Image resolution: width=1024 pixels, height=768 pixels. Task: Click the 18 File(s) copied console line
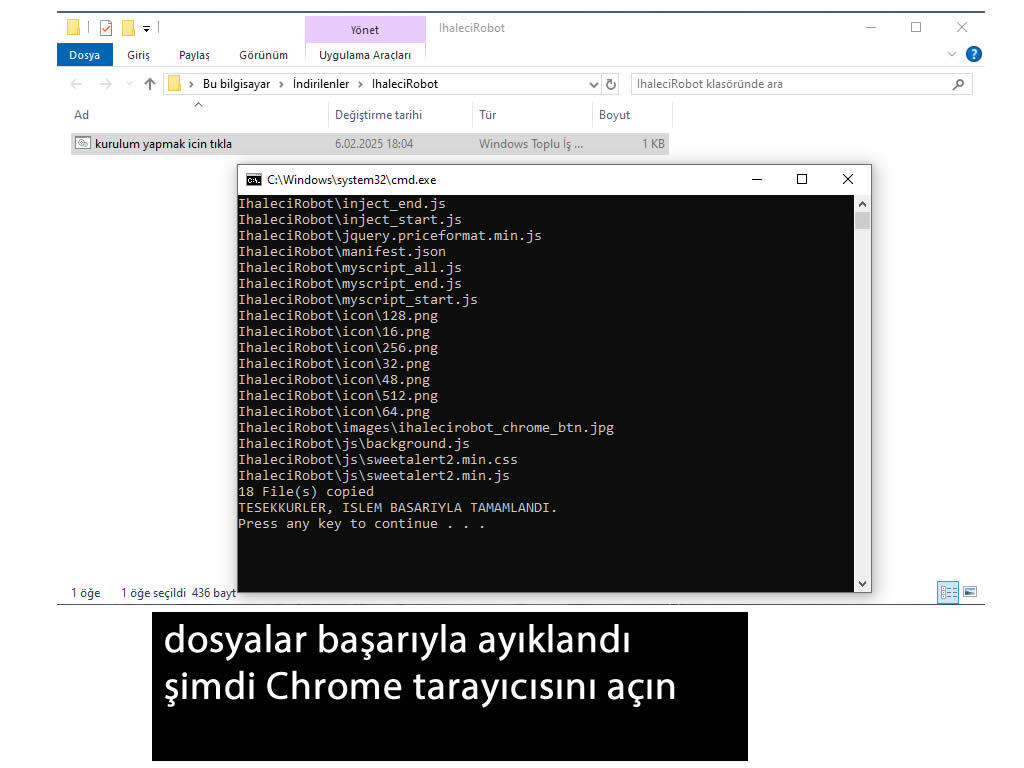306,492
